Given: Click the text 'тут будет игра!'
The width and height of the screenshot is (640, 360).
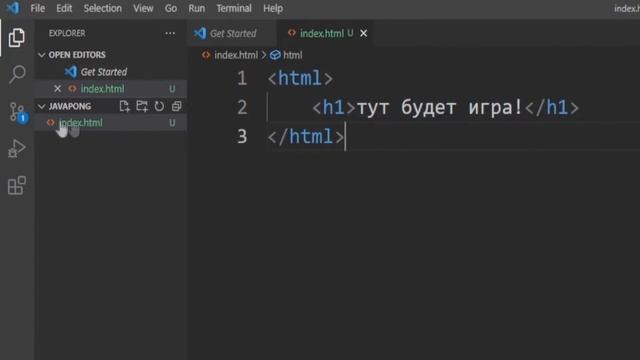Looking at the screenshot, I should coord(440,108).
